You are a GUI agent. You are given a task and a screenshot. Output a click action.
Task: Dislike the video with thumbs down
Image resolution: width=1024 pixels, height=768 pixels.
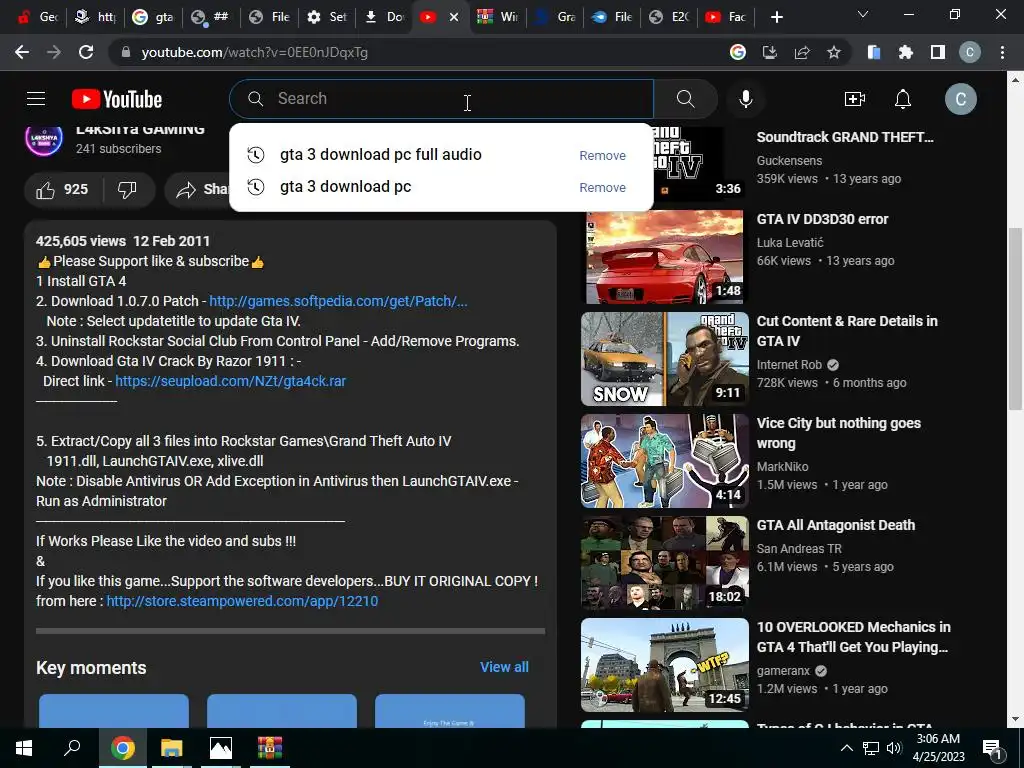[x=128, y=189]
